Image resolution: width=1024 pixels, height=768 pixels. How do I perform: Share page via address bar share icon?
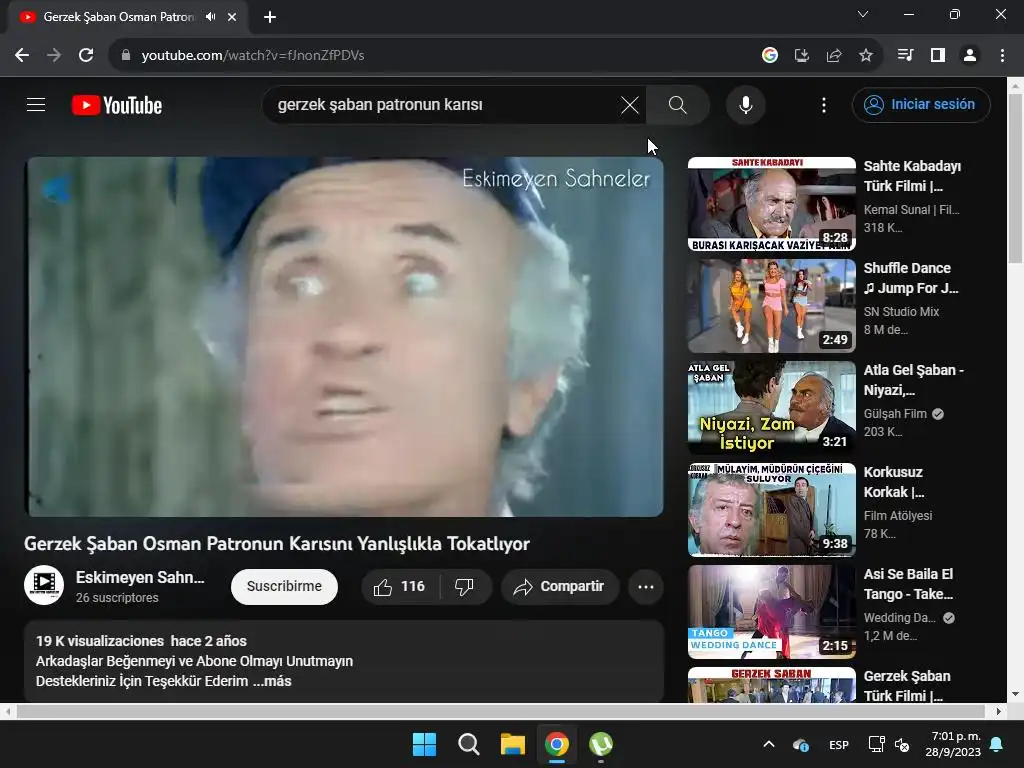tap(834, 56)
